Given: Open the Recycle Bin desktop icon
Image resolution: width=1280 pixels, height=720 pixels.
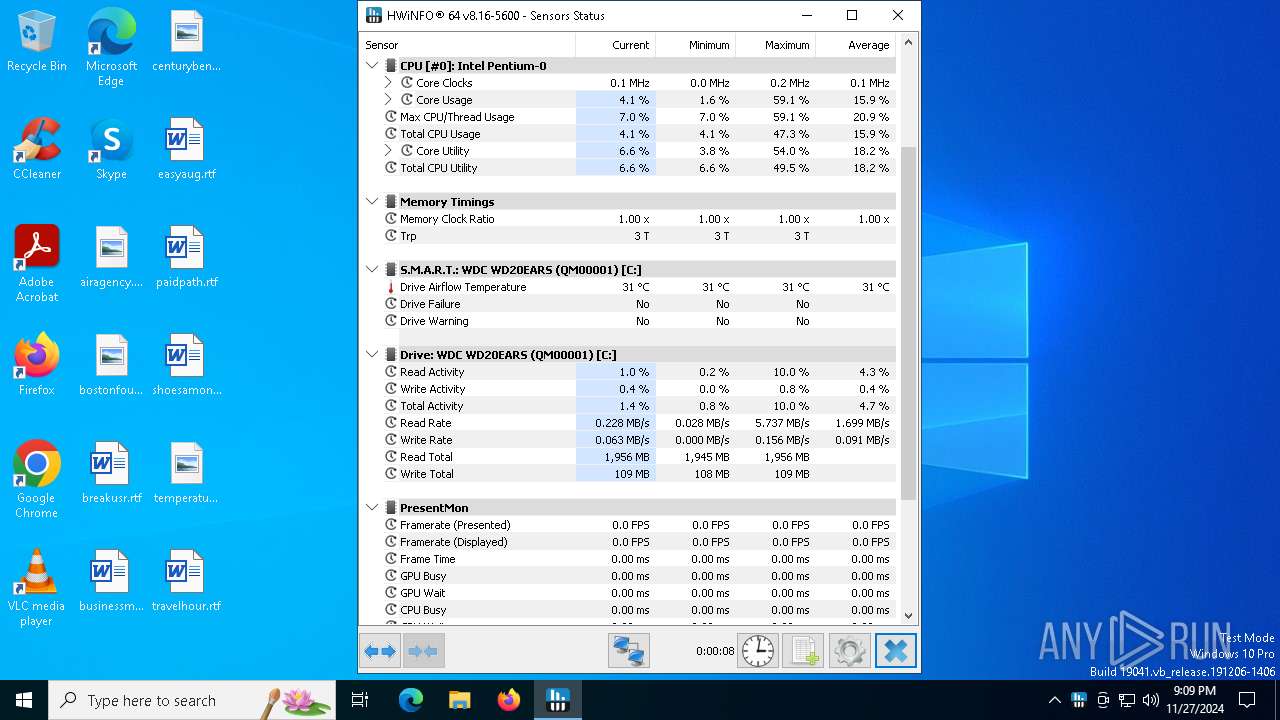Looking at the screenshot, I should pyautogui.click(x=37, y=42).
